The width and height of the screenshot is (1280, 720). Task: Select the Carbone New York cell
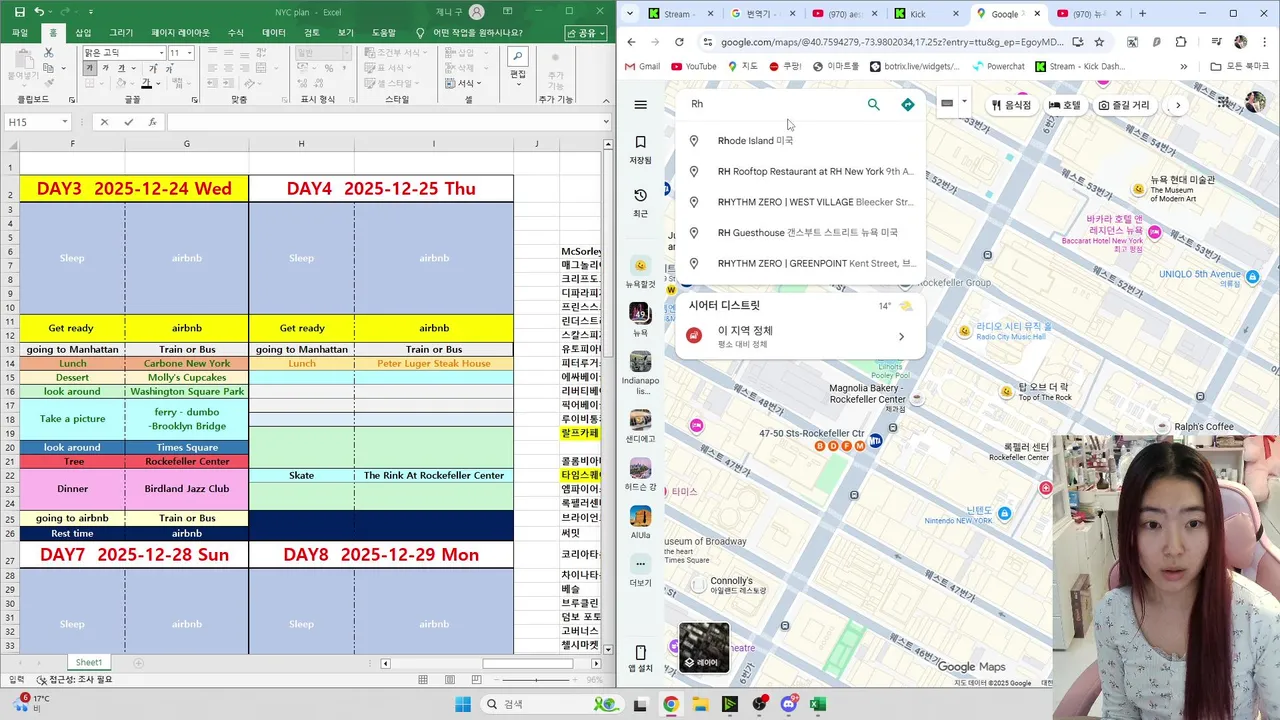click(187, 364)
